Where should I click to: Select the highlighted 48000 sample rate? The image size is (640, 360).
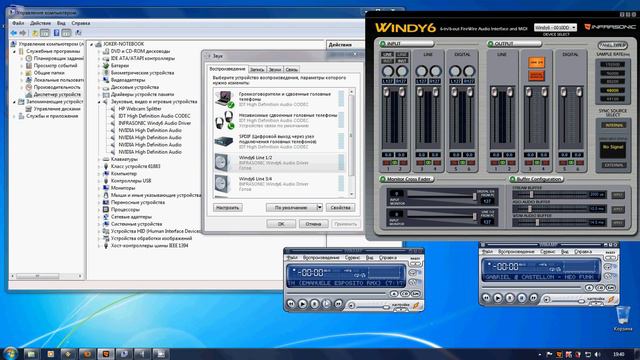(x=612, y=90)
